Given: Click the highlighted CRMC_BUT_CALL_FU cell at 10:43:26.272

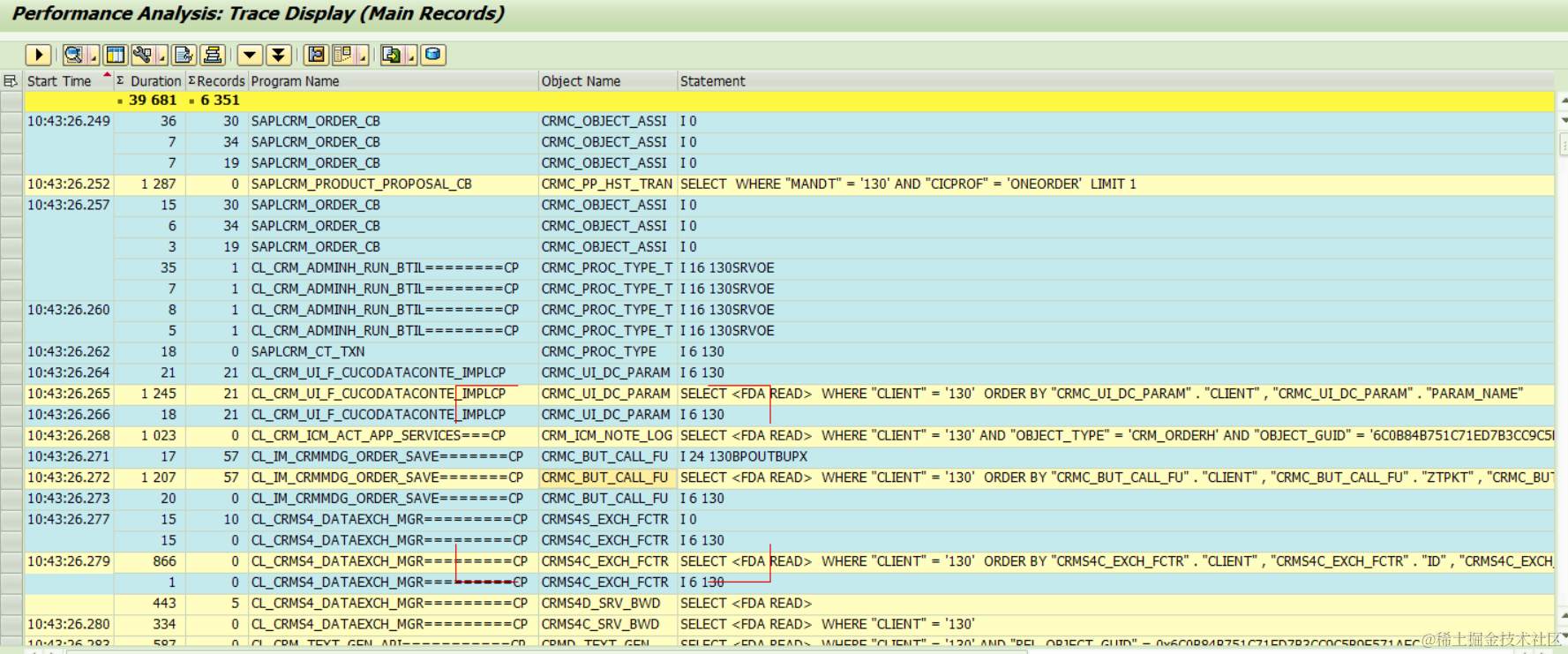Looking at the screenshot, I should pos(607,477).
